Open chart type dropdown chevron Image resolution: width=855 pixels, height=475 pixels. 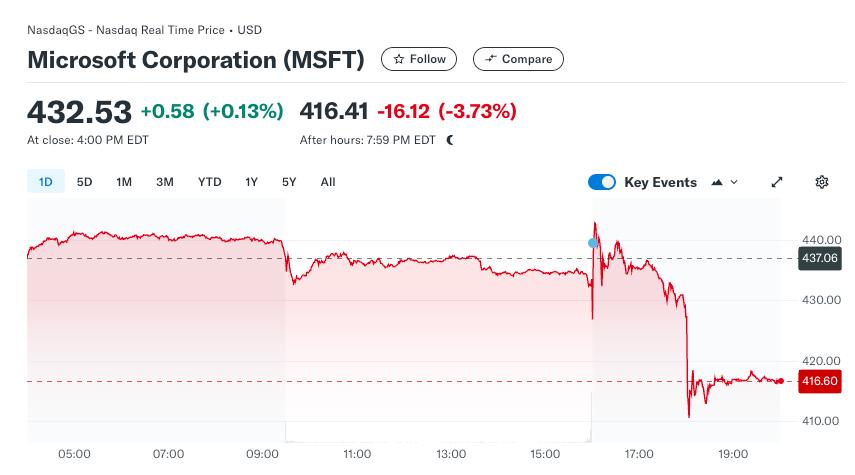click(x=735, y=182)
